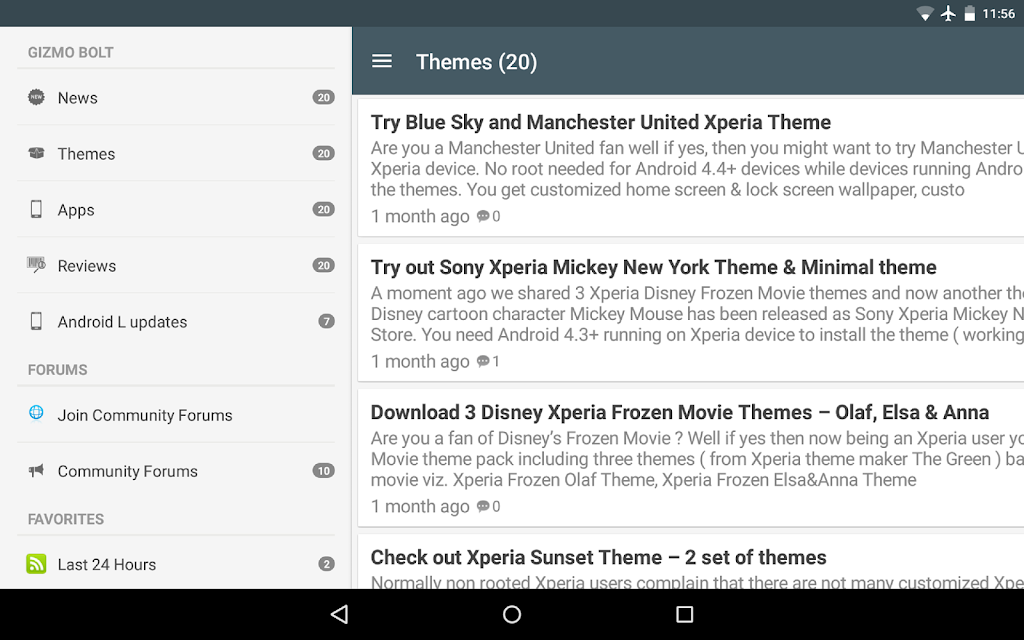Tap the hamburger menu icon
This screenshot has width=1024, height=640.
point(382,61)
